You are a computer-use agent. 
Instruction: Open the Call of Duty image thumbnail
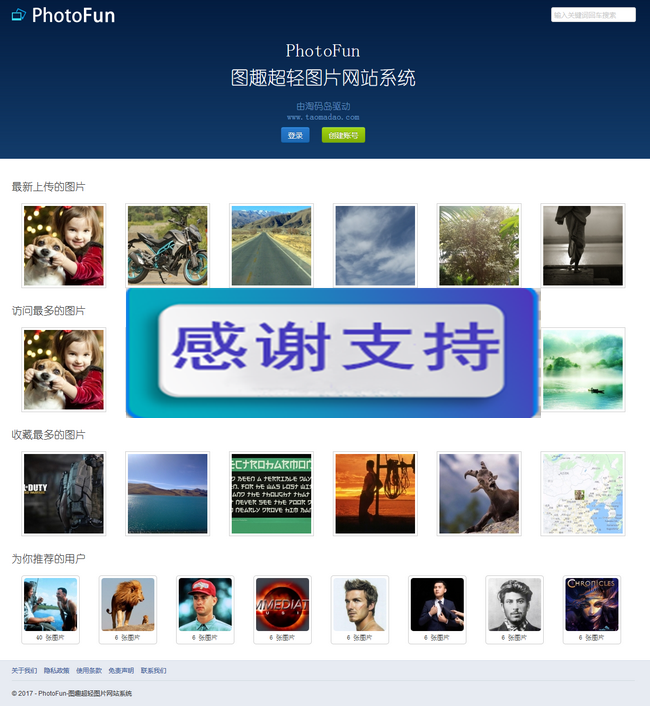63,493
